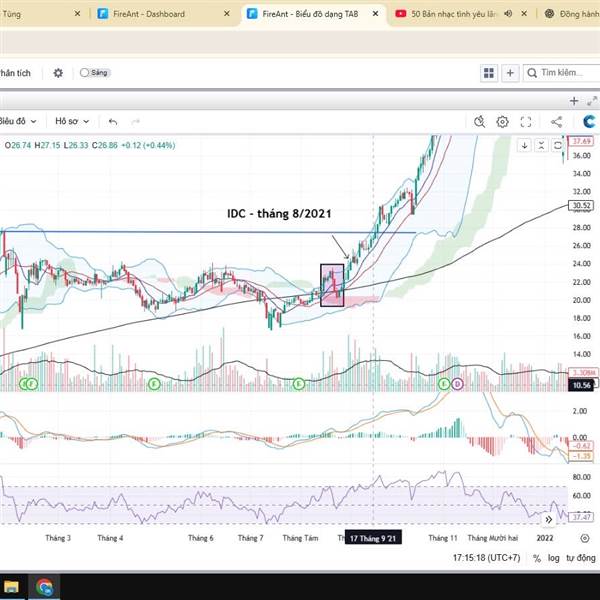Close the FireAnt - Biểu đồ dạng TAB tab

coord(375,14)
